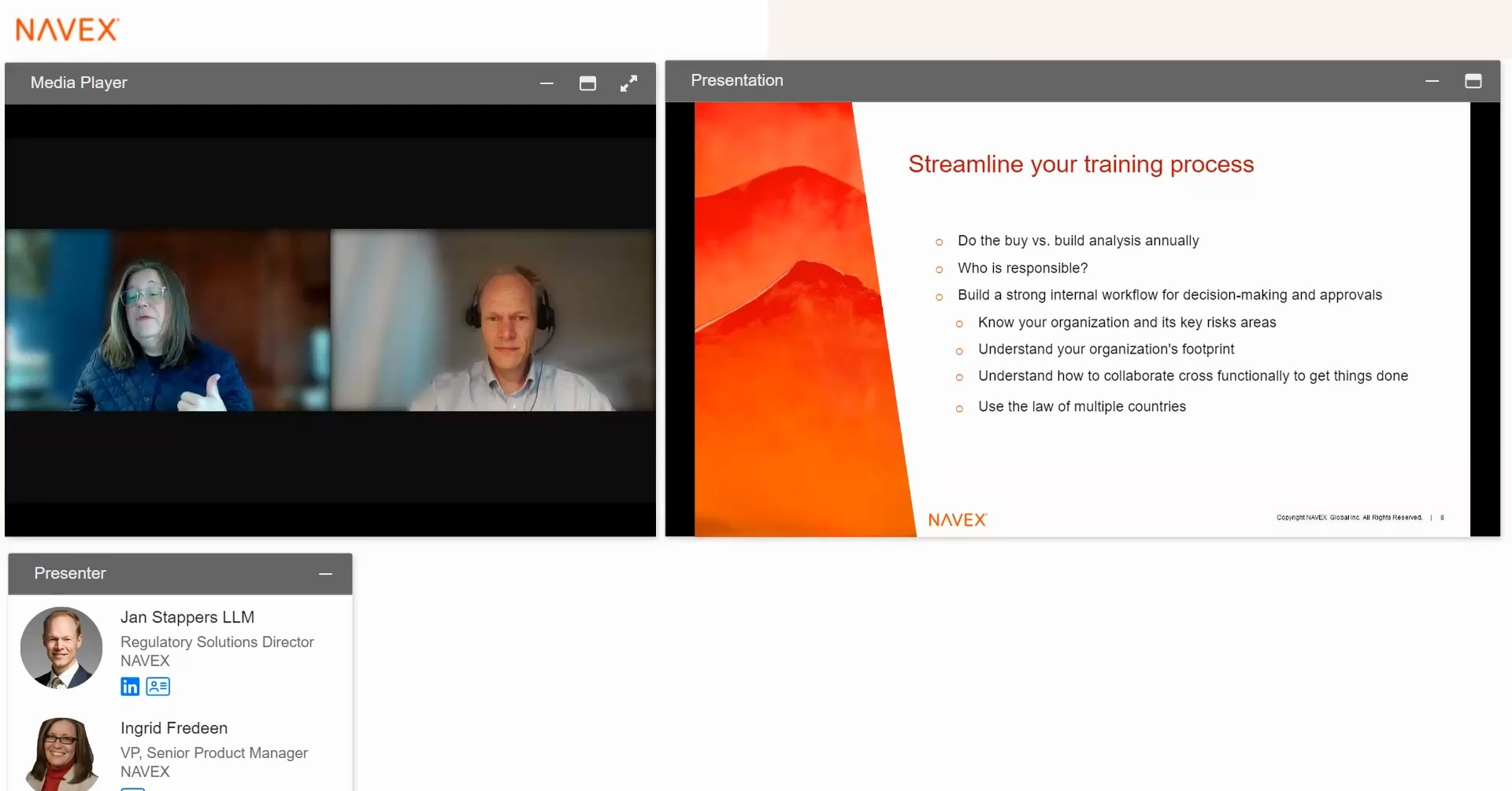
Task: Click the headset speaker's video feed
Action: pyautogui.click(x=493, y=320)
